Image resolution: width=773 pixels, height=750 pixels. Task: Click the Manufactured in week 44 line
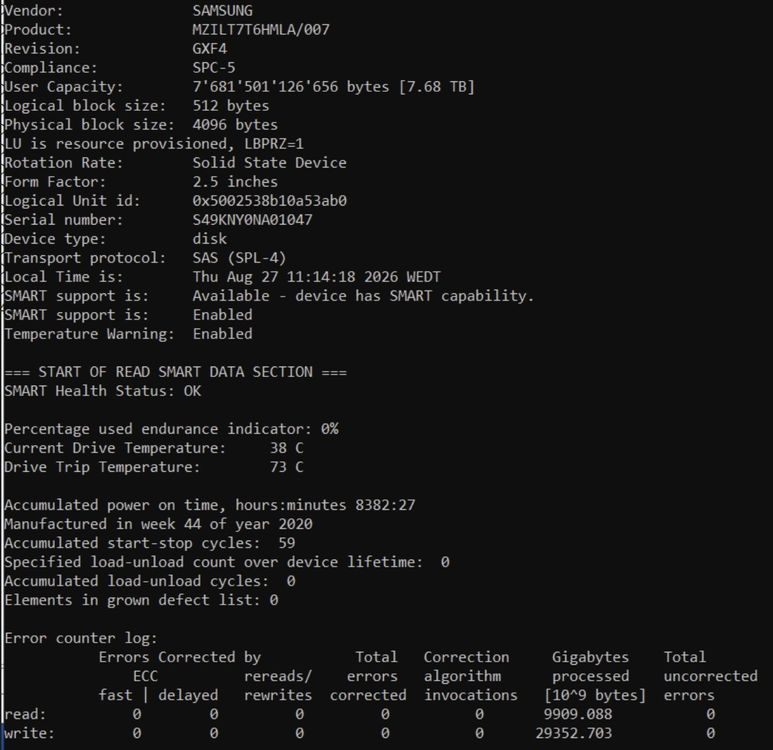158,524
